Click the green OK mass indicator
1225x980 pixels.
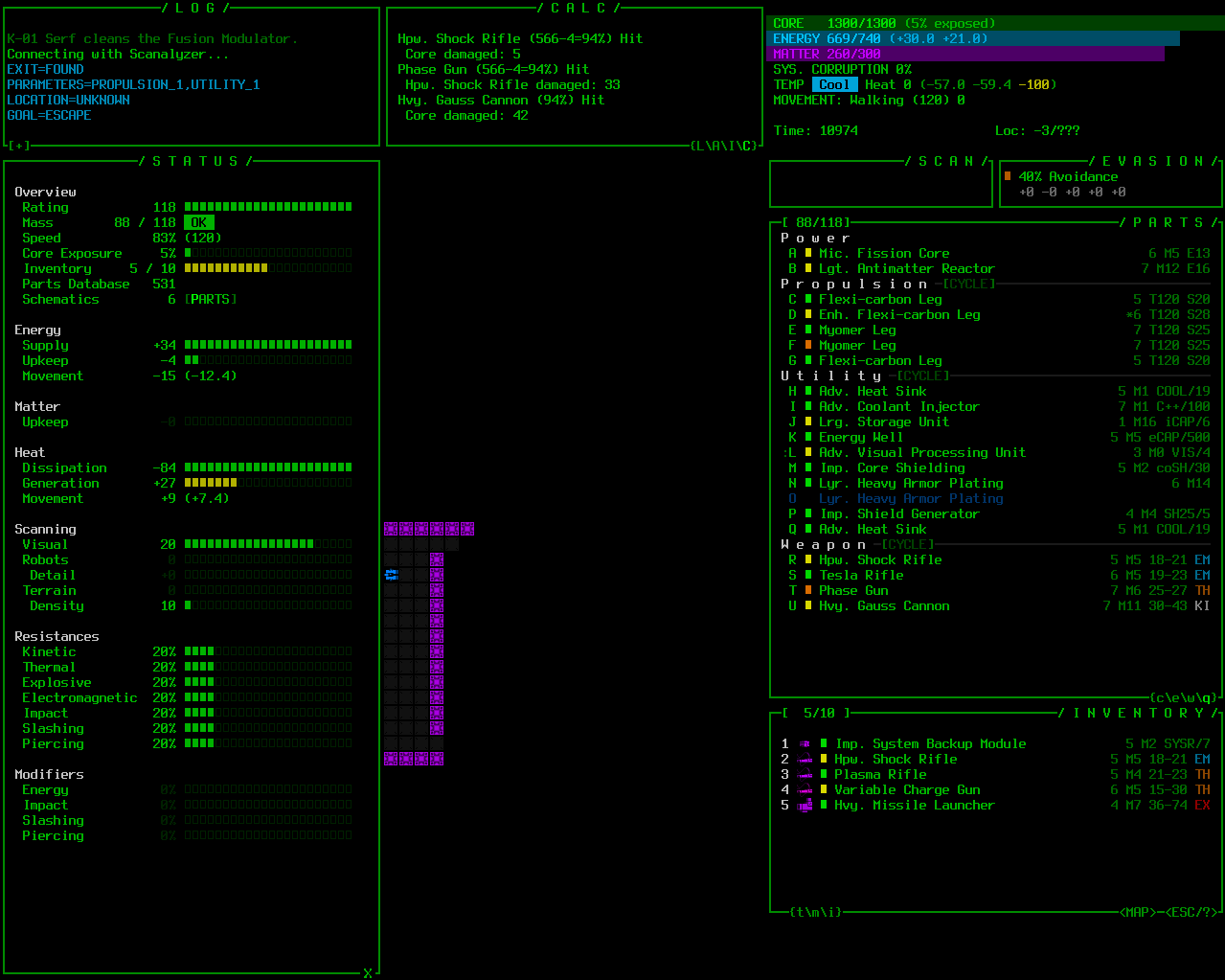[x=199, y=222]
